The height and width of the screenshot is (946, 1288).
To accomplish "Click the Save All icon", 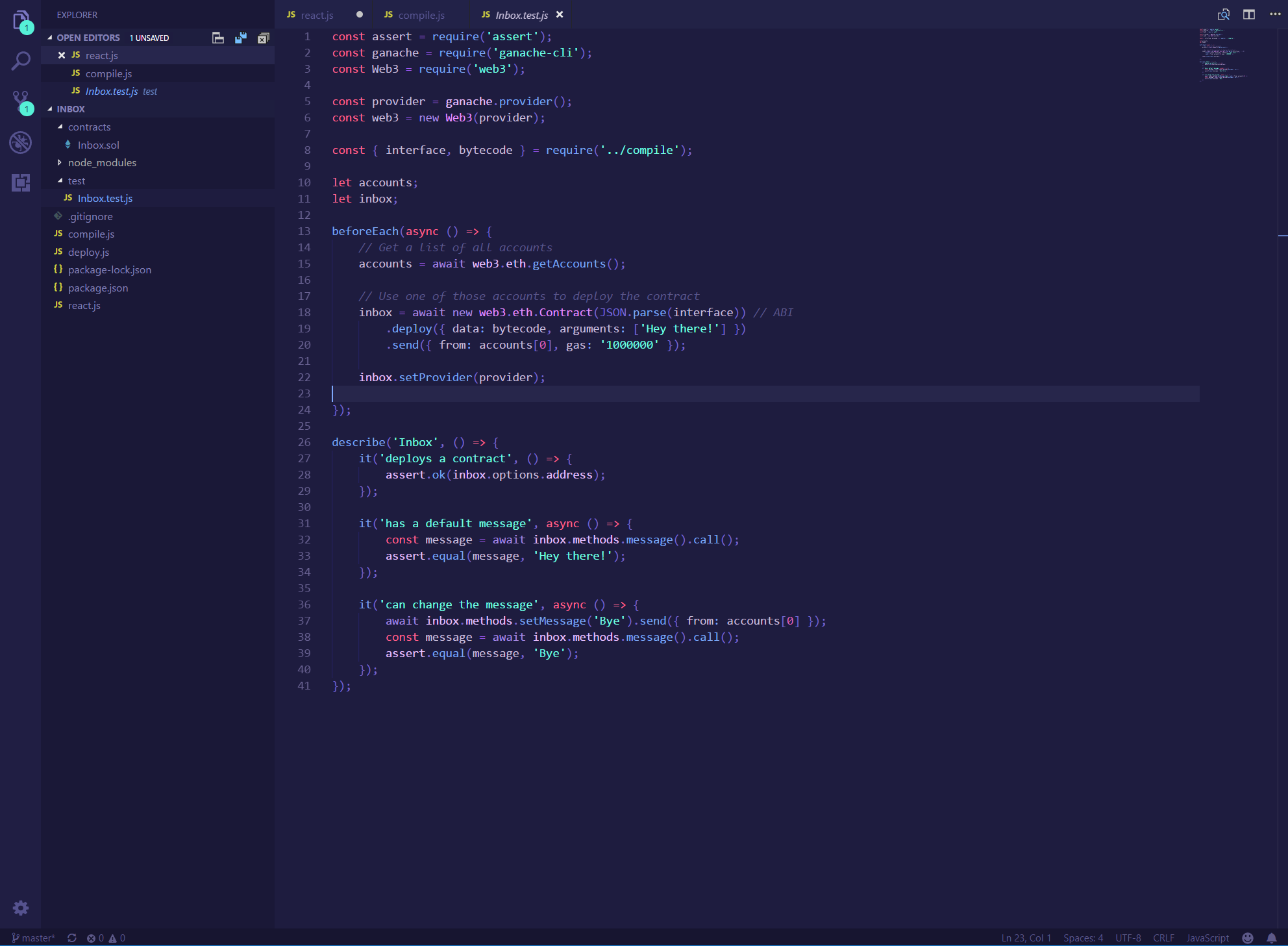I will [x=241, y=38].
